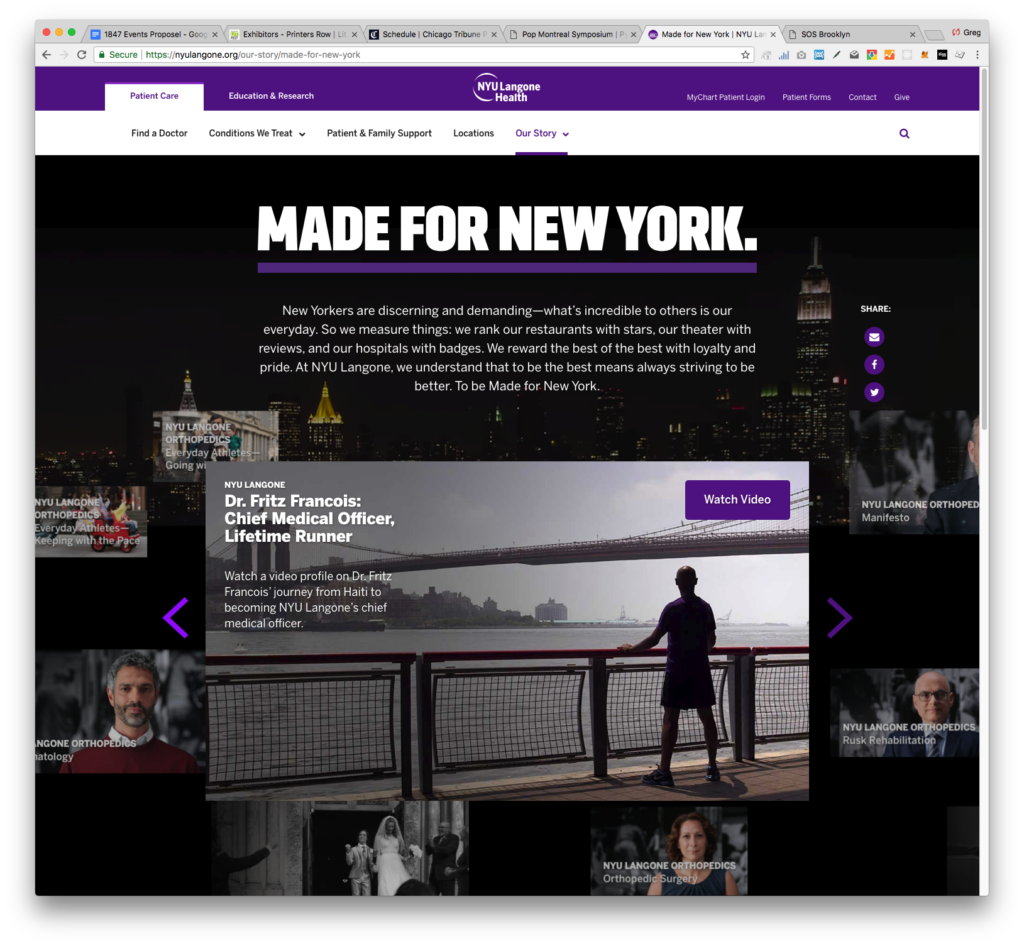The height and width of the screenshot is (946, 1024).
Task: Open MyChart Patient Login
Action: pos(726,97)
